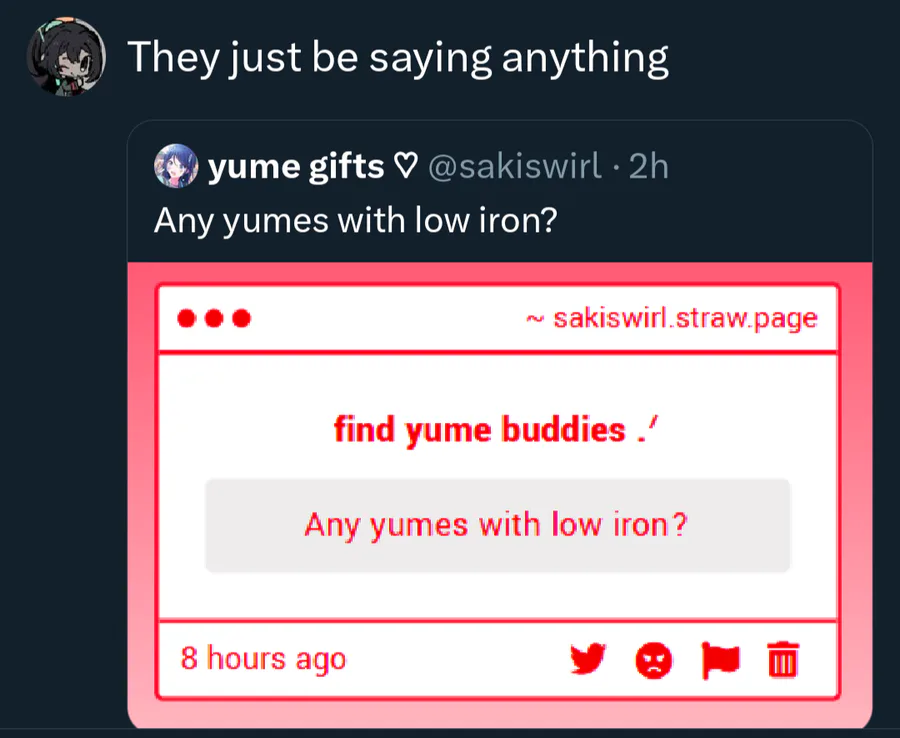Open the sakiswirl.straw.page link
The image size is (900, 738).
coord(684,319)
